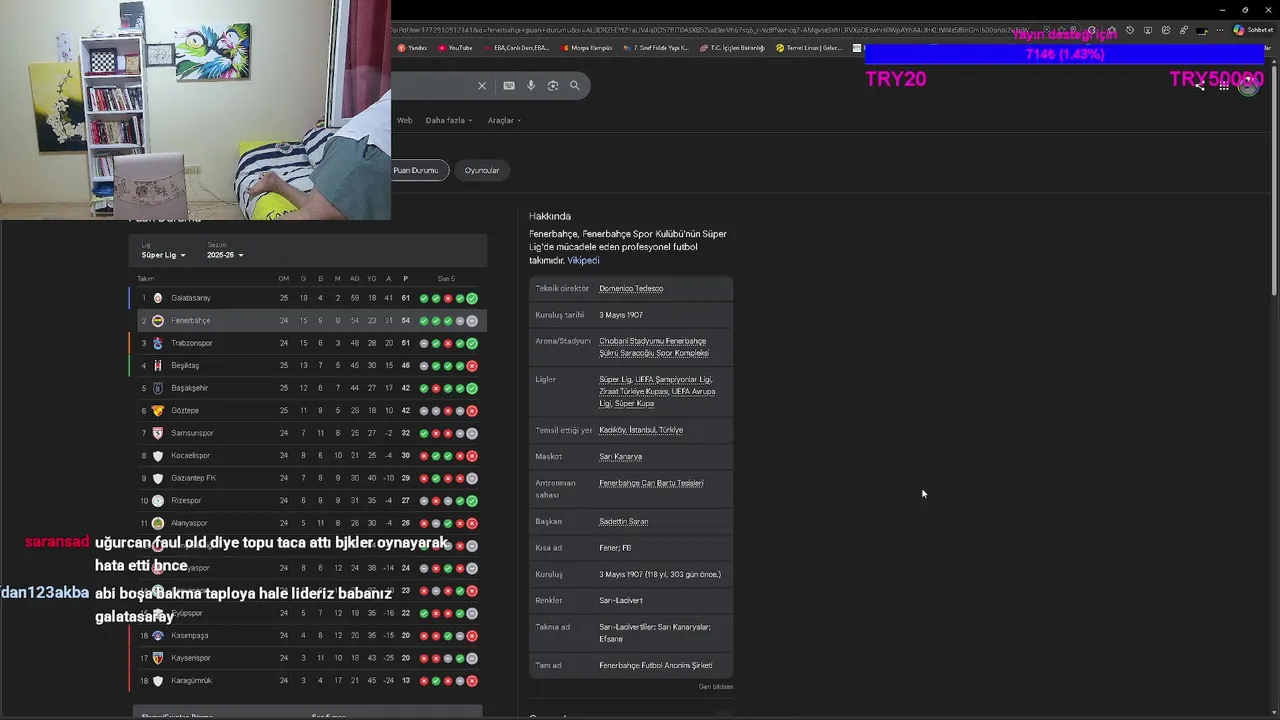Viewport: 1280px width, 720px height.
Task: Select the Oyuncular chip
Action: 482,170
